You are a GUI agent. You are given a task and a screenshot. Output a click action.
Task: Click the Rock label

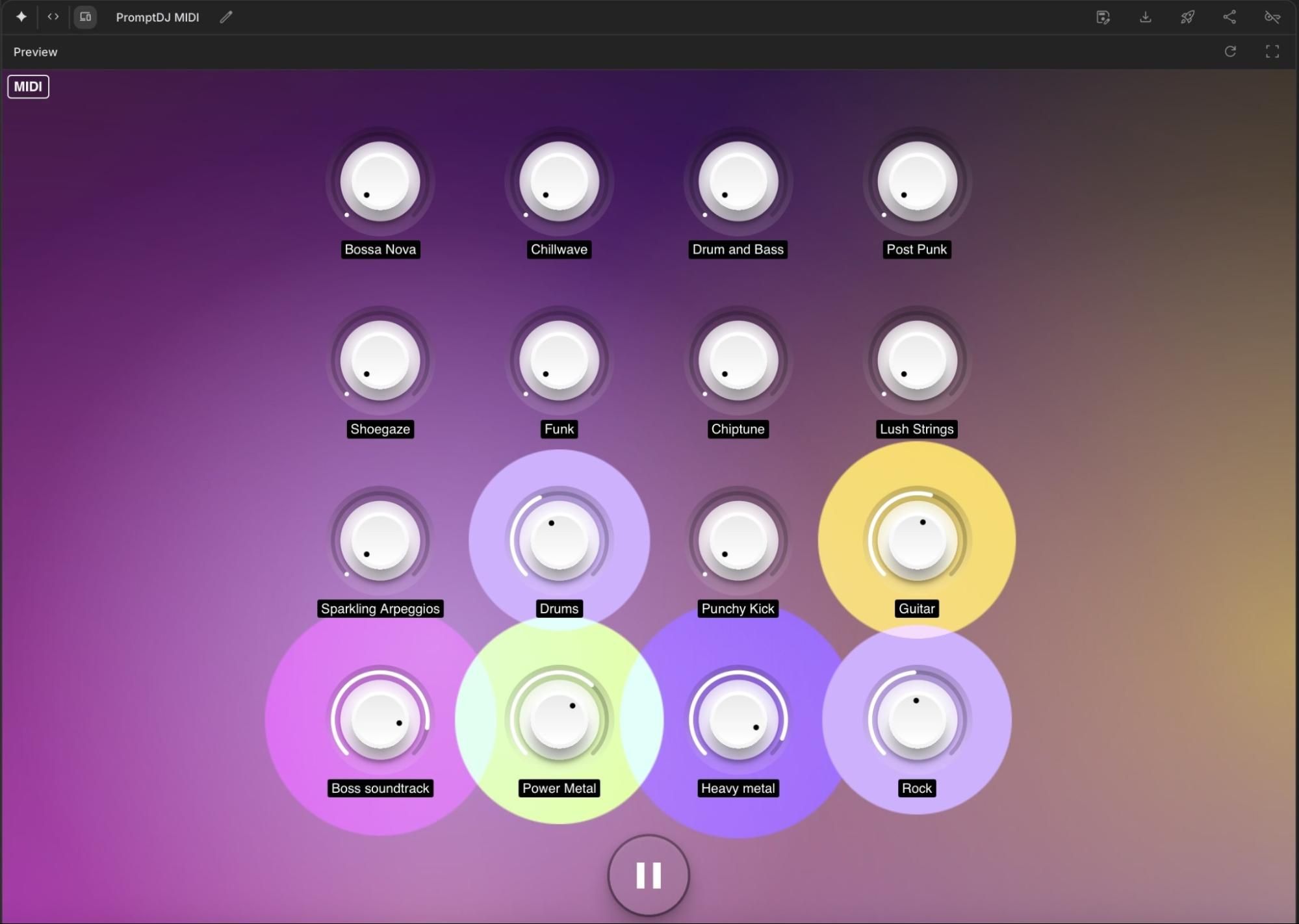[x=917, y=788]
